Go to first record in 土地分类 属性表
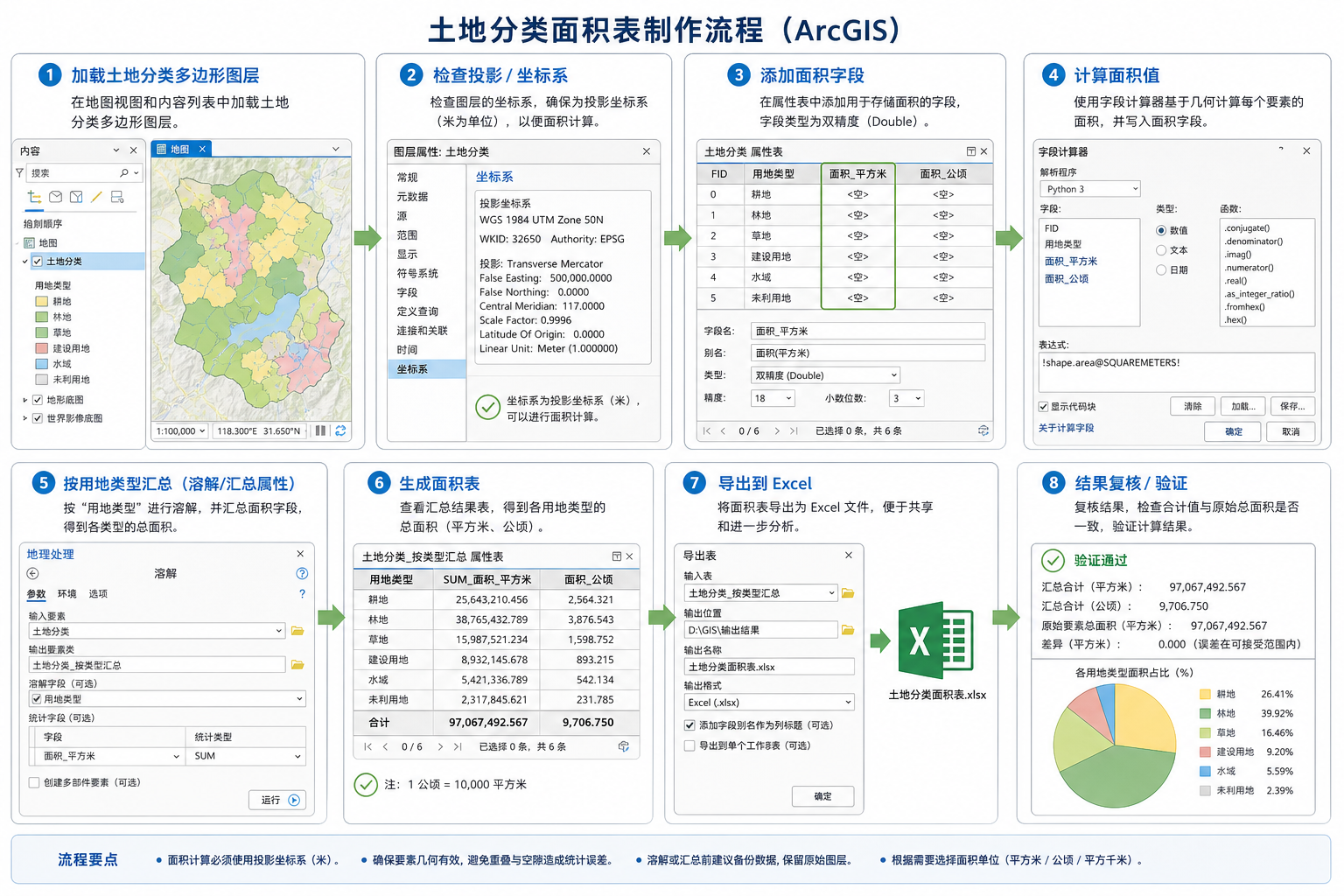 click(707, 430)
